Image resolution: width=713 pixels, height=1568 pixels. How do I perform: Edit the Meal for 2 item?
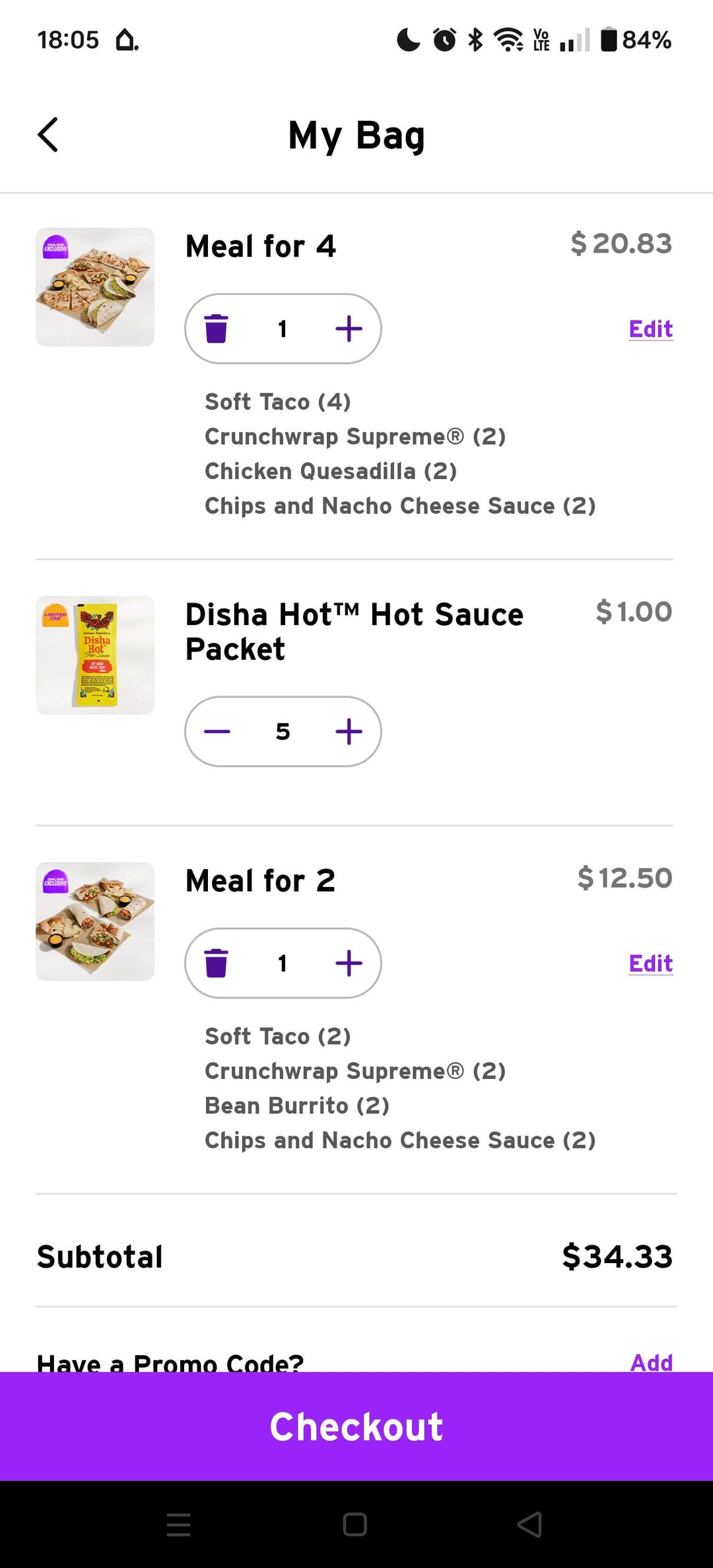coord(650,964)
